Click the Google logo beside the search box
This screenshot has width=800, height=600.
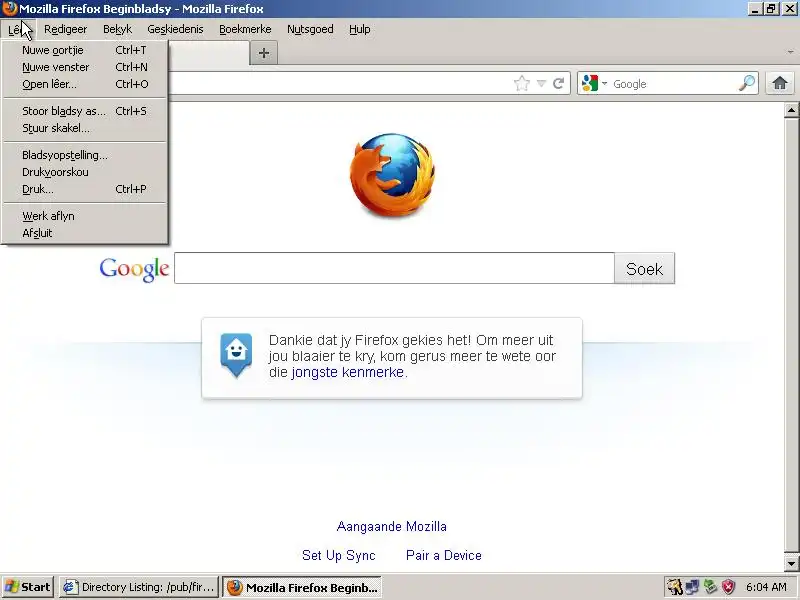pos(134,269)
